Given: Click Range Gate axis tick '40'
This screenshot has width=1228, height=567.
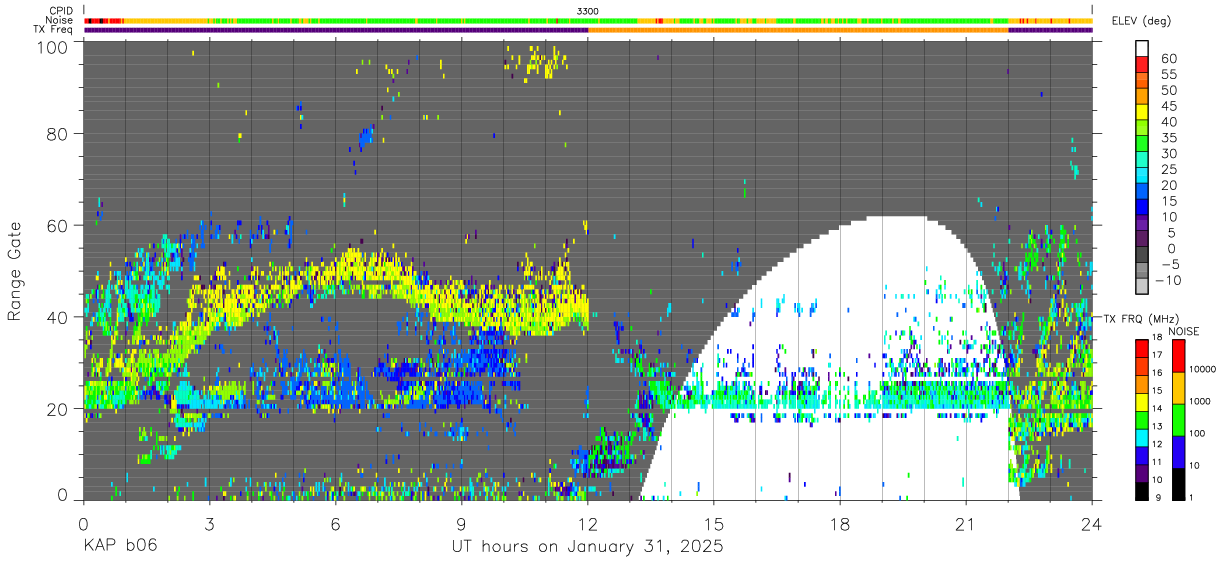Looking at the screenshot, I should (59, 318).
